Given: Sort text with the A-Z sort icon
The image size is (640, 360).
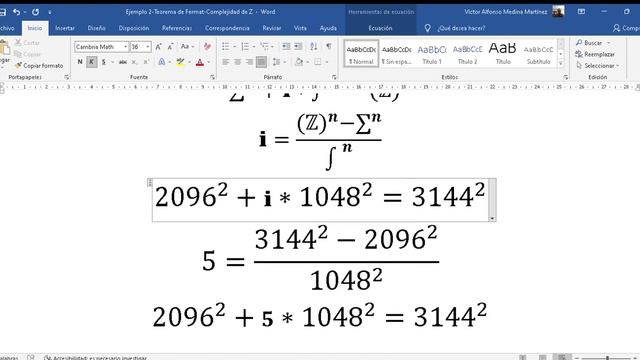Looking at the screenshot, I should (x=313, y=47).
